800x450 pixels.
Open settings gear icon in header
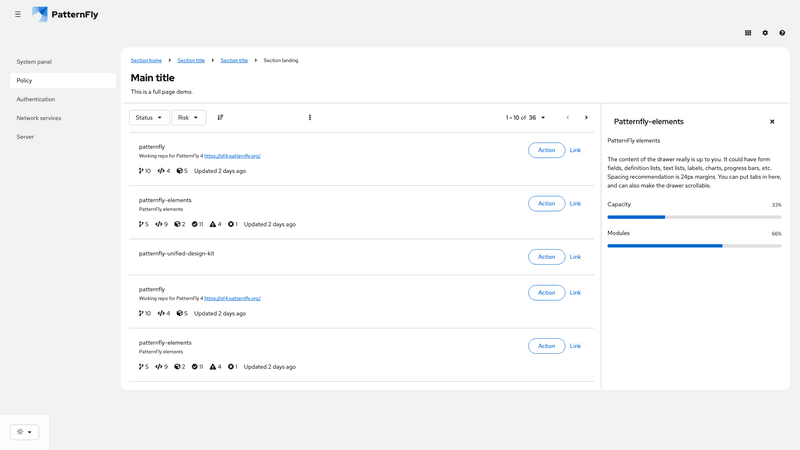tap(765, 33)
